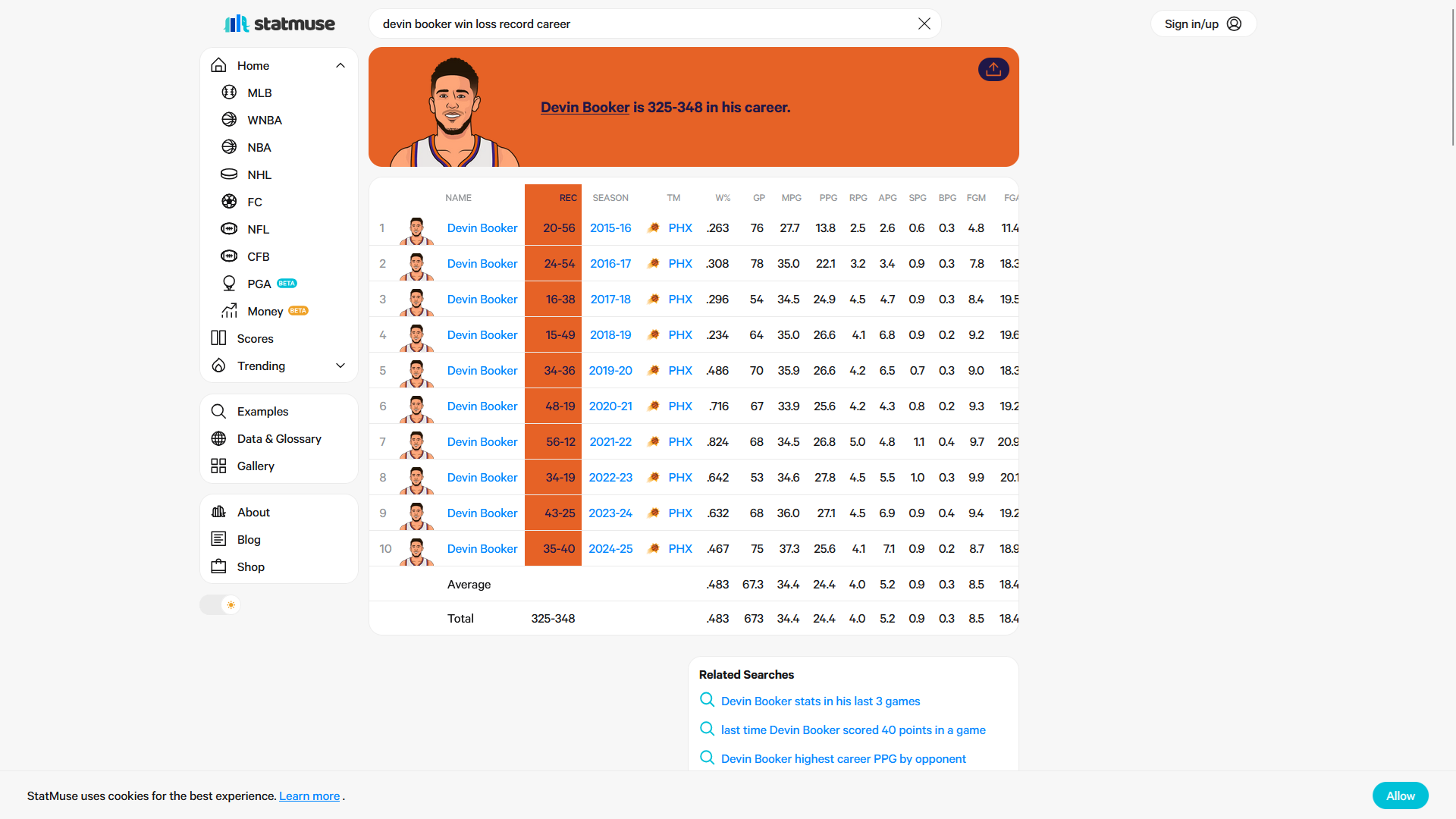This screenshot has height=819, width=1456.
Task: Click the Gallery grid icon
Action: [x=218, y=466]
